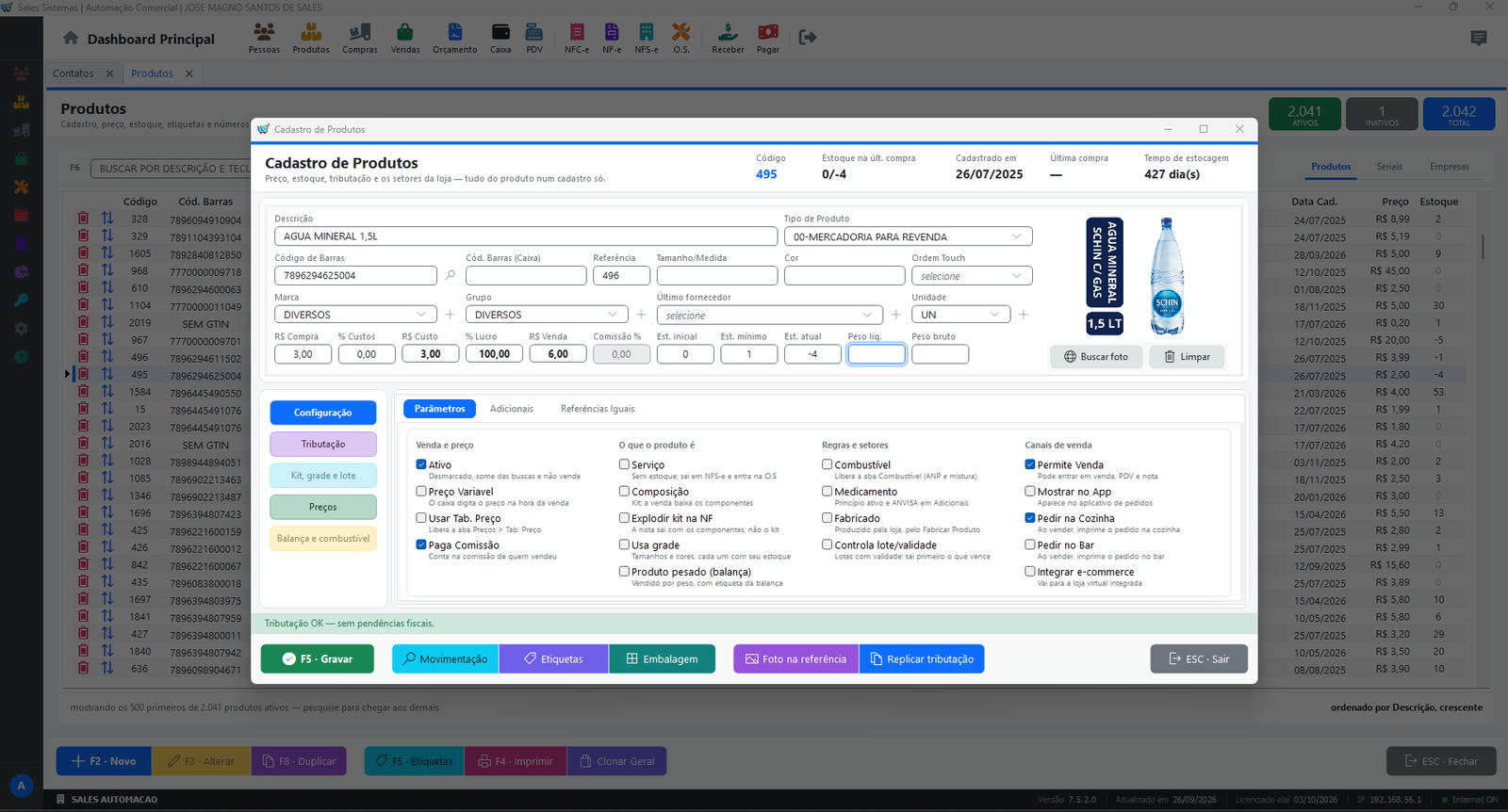Open the Marca dropdown

click(355, 315)
